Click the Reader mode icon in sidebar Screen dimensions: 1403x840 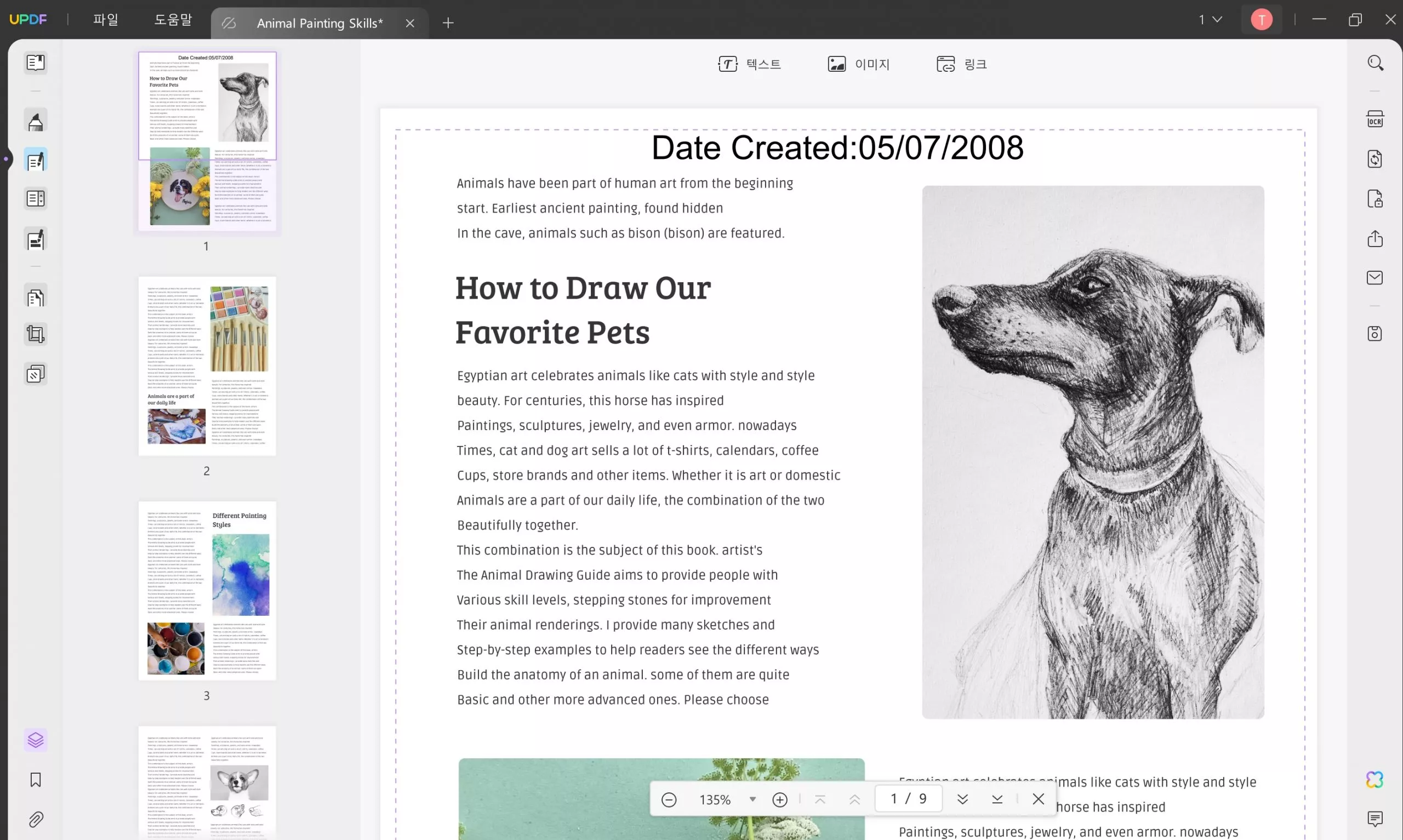coord(35,62)
